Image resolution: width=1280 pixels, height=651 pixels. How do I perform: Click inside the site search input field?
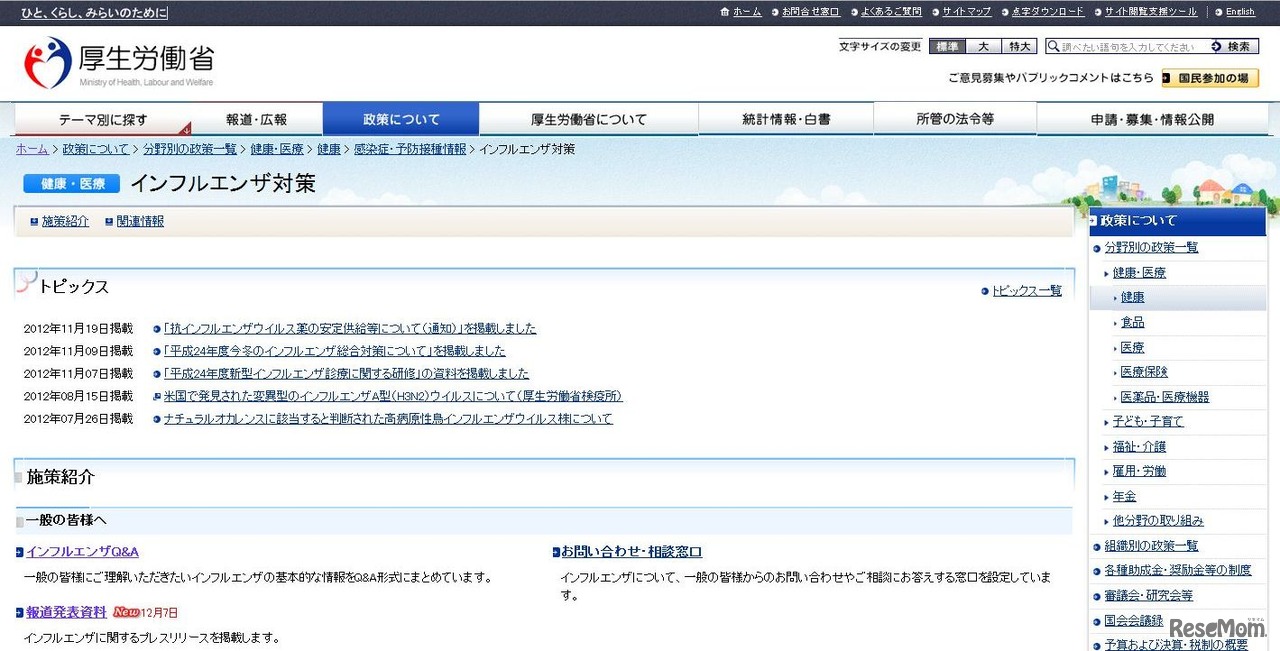[x=1120, y=46]
